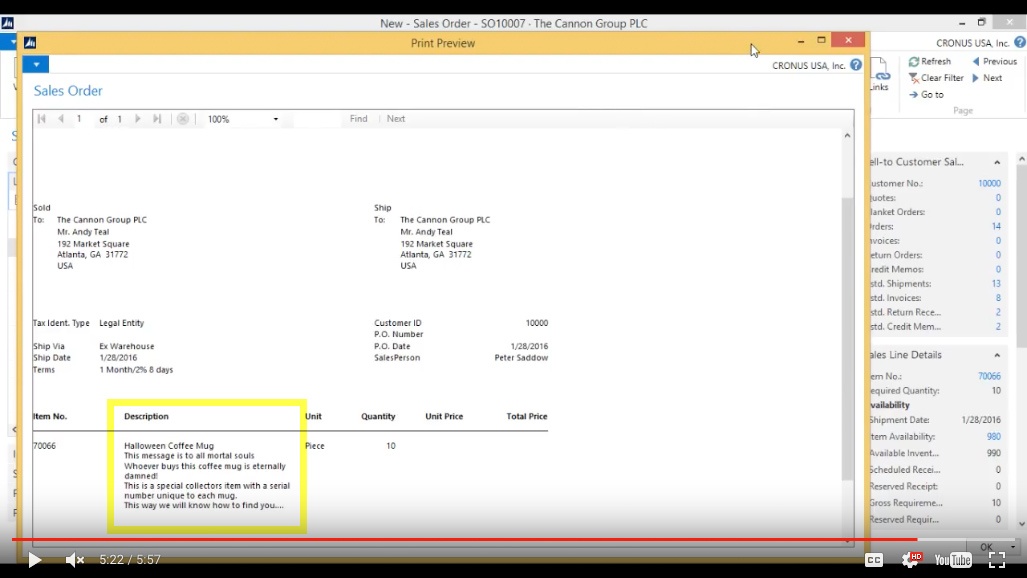Open Pstd. Shipments count 13 link

996,284
